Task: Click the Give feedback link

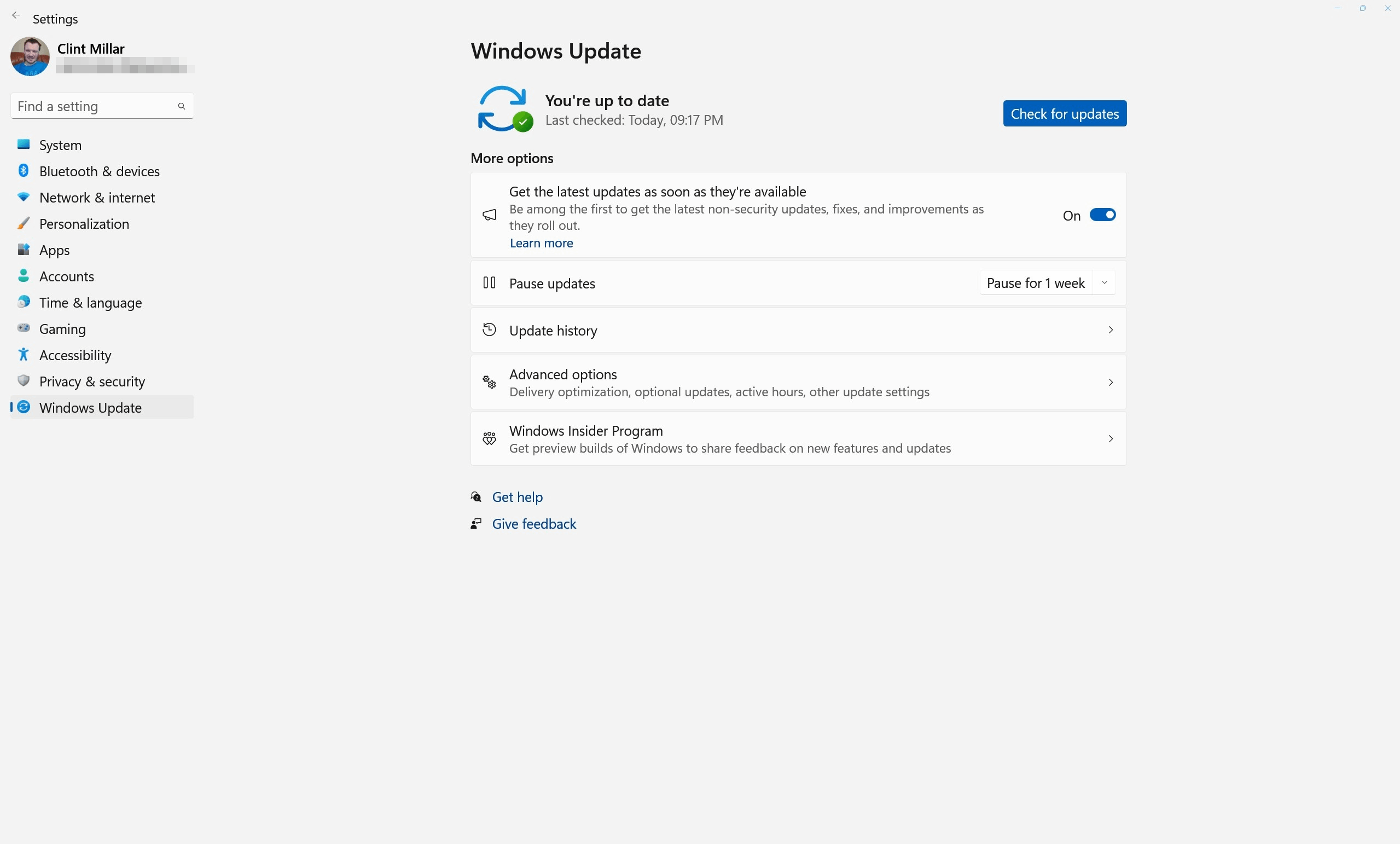Action: [x=533, y=523]
